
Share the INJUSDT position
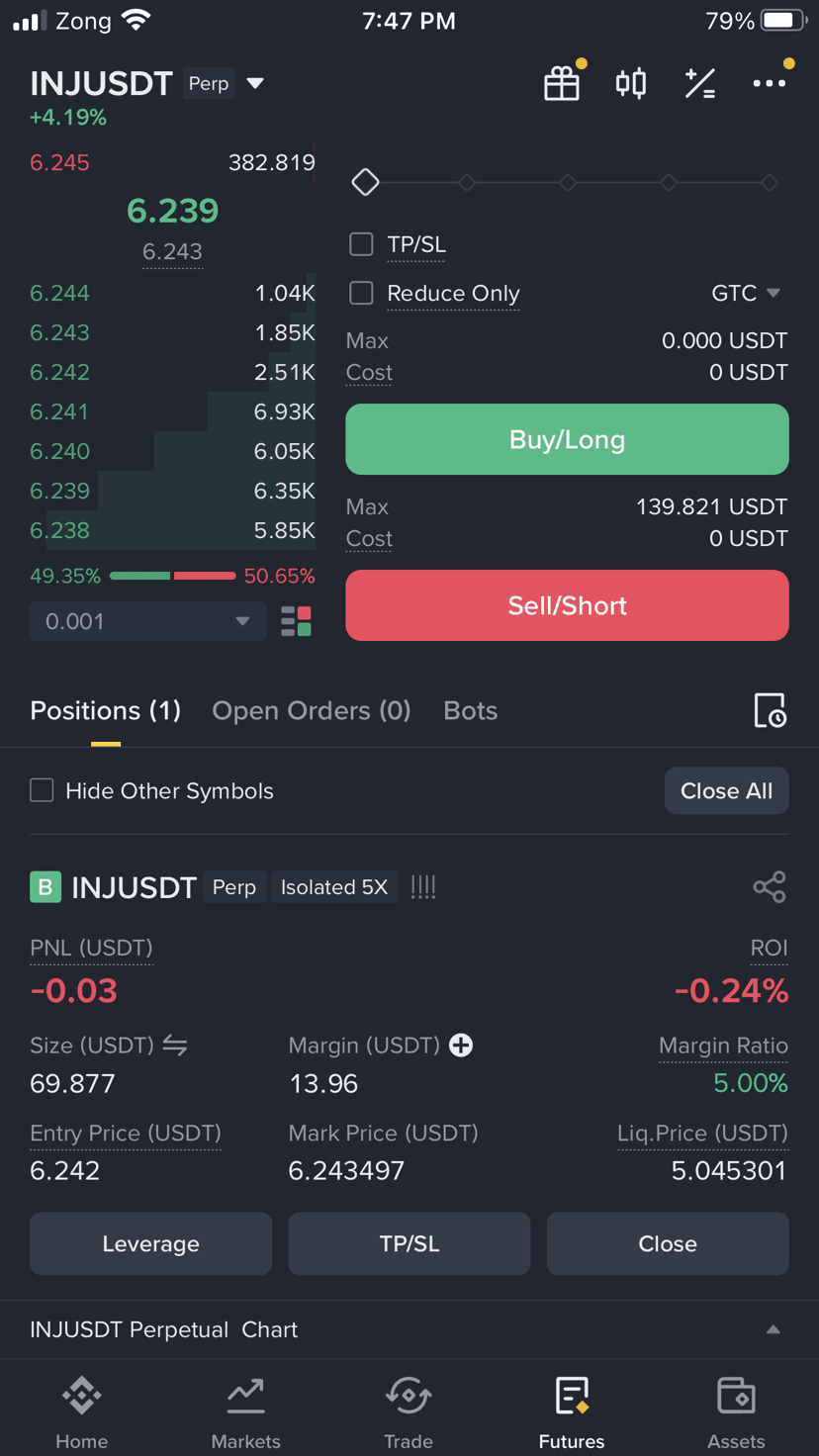pyautogui.click(x=770, y=887)
